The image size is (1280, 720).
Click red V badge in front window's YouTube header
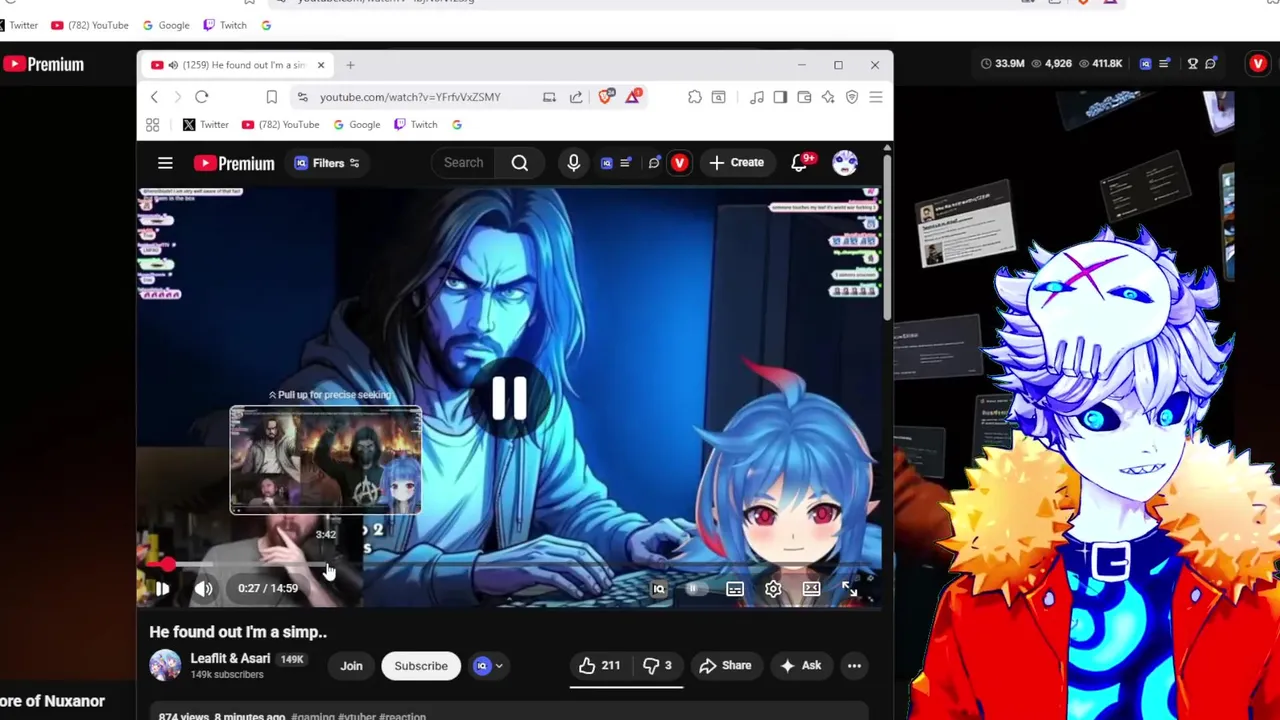tap(679, 163)
